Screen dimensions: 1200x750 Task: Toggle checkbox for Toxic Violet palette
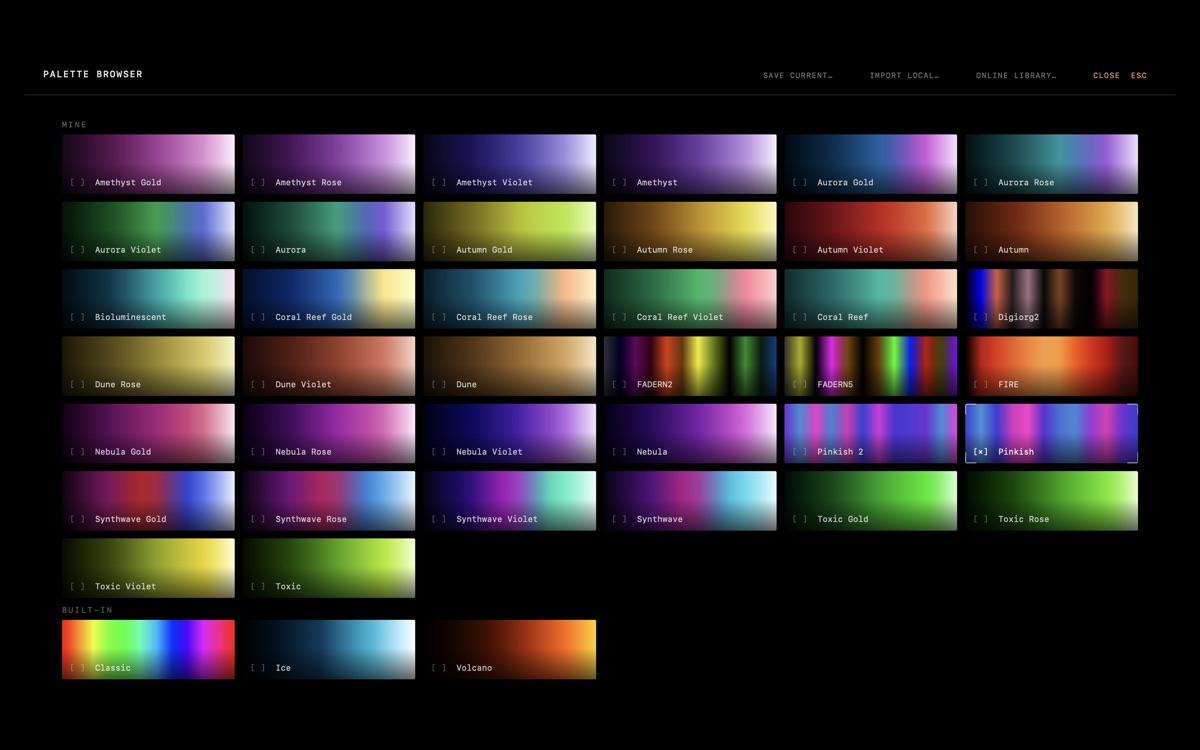pyautogui.click(x=77, y=586)
